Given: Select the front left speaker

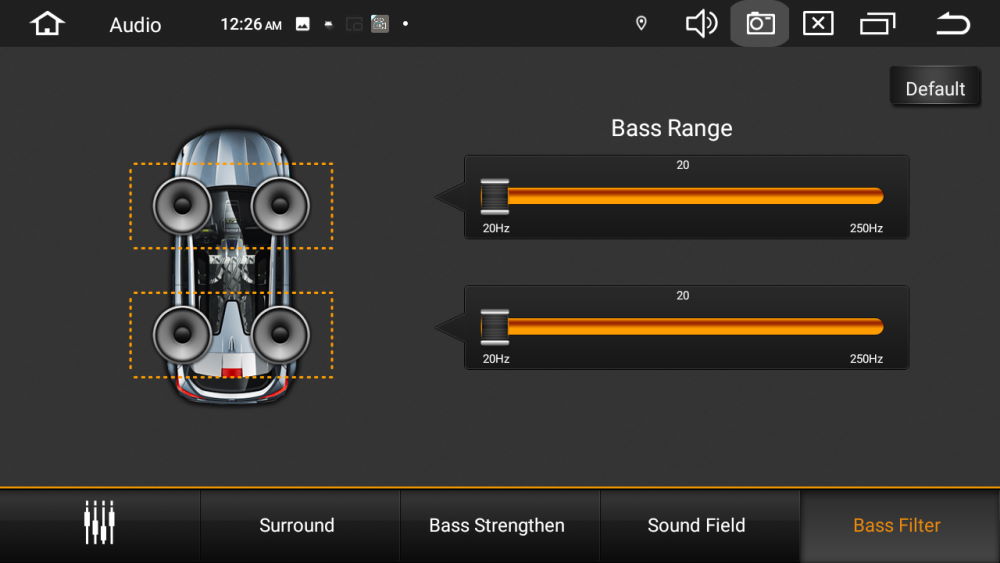Looking at the screenshot, I should point(182,205).
